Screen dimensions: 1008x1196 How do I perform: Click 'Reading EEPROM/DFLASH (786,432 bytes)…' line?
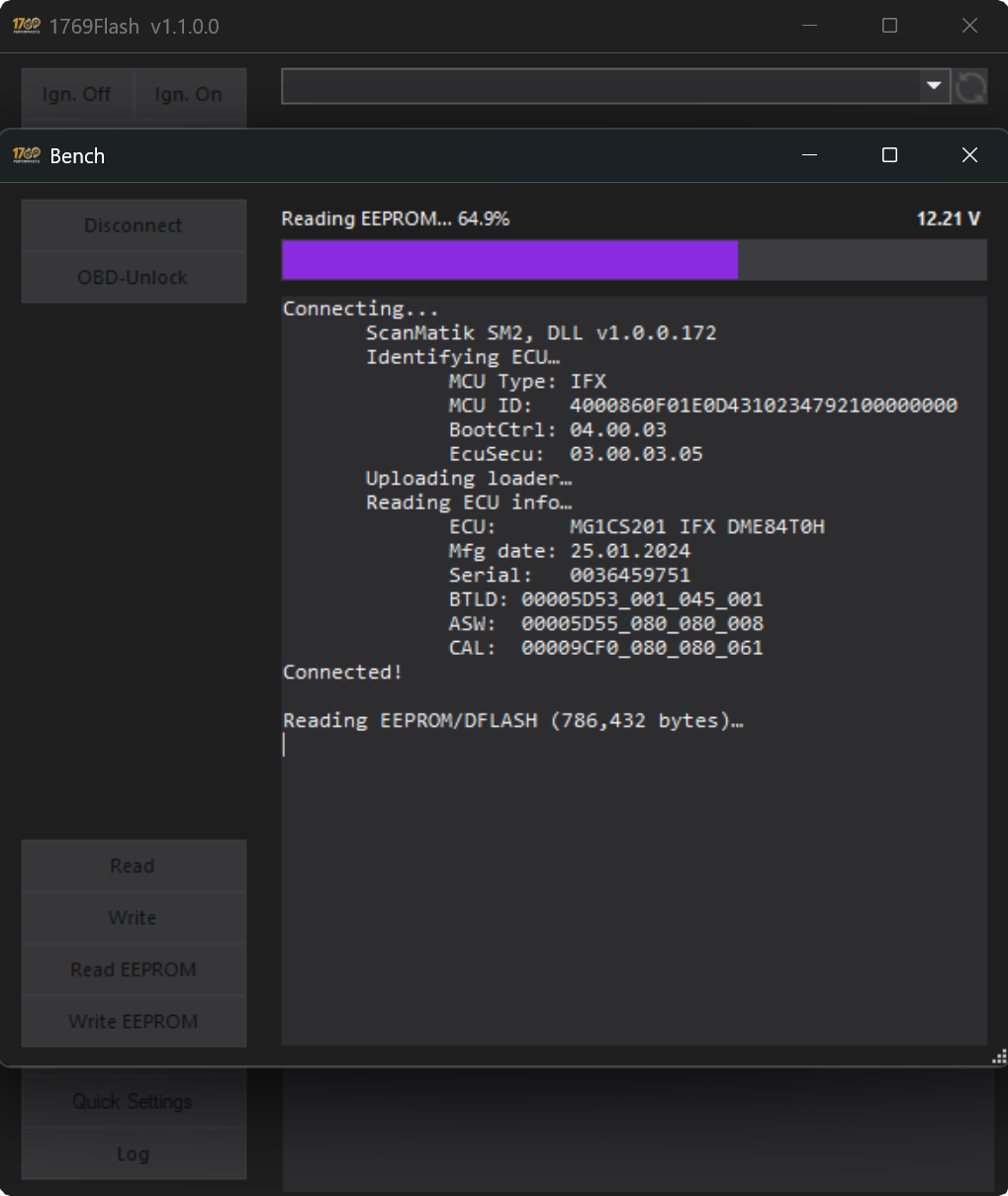513,720
